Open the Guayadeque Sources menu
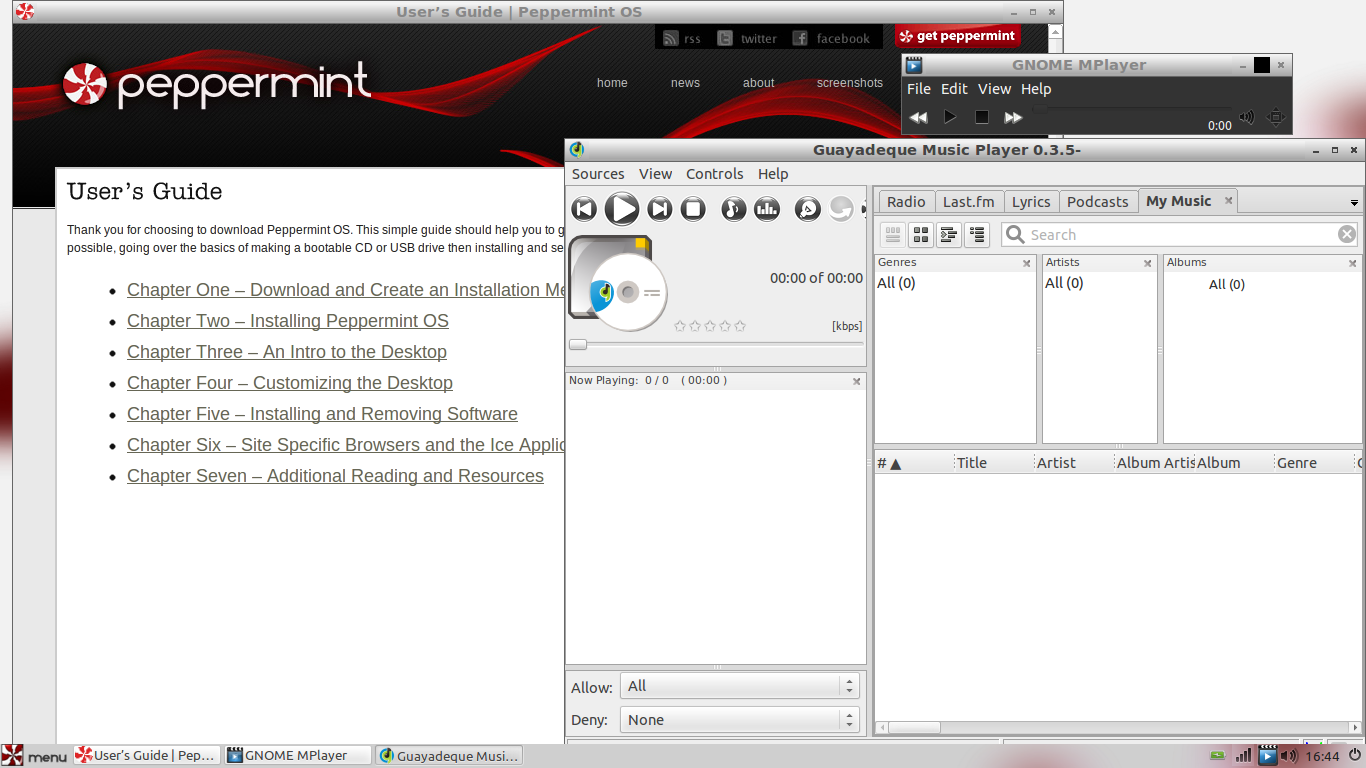1366x768 pixels. click(598, 174)
